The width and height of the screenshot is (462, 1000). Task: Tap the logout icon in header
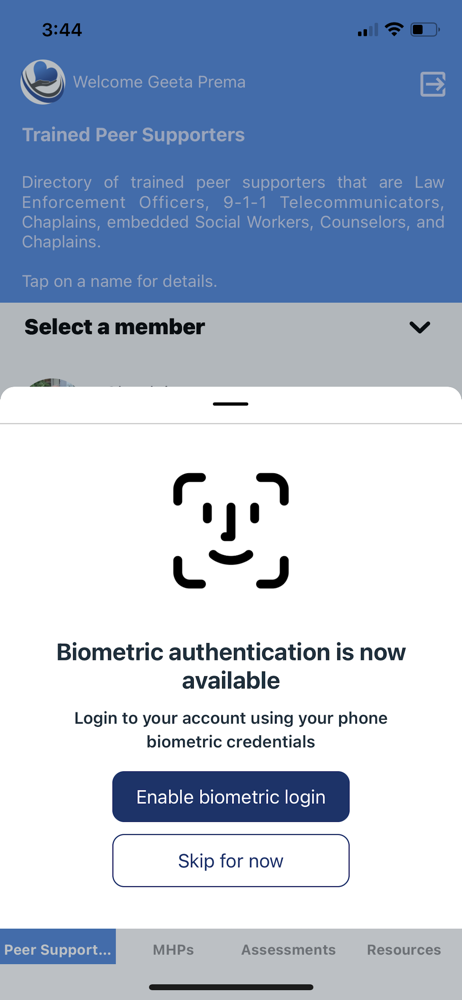[x=433, y=84]
